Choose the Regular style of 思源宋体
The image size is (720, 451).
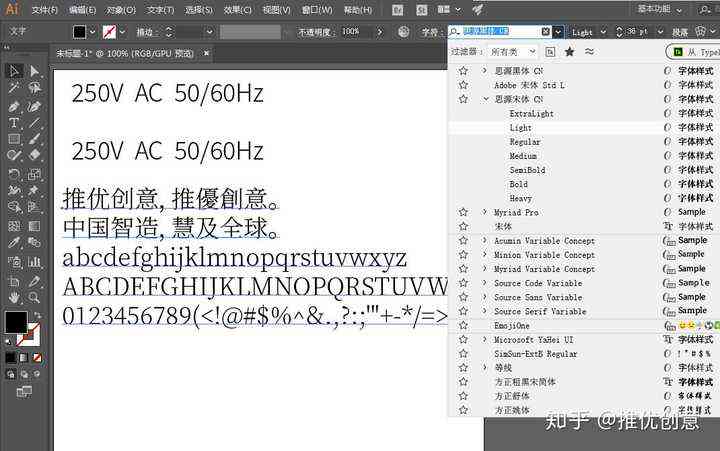525,142
